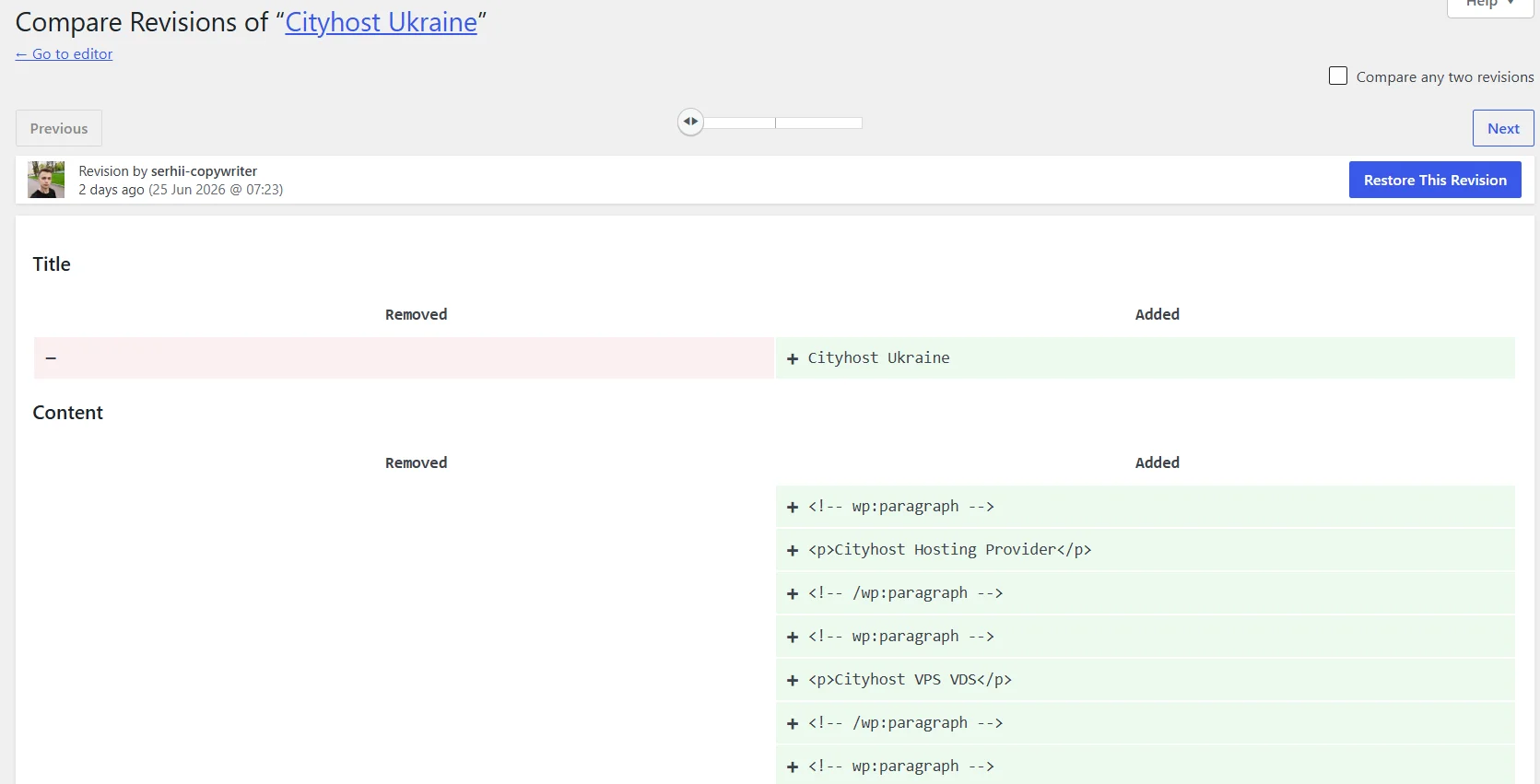Click the middle tick on the revision slider
Screen dimensions: 1540x784
tap(776, 123)
